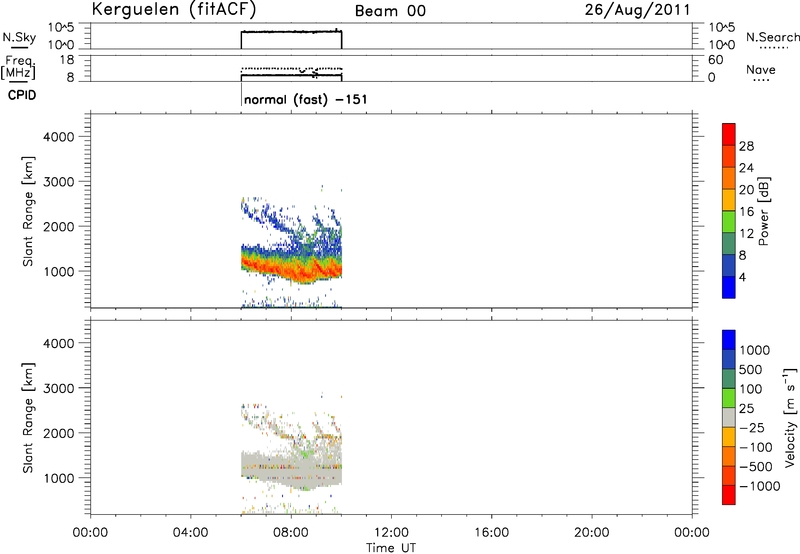Pick the bright blue bottom Power colorbar segment
The image size is (800, 554).
coord(729,287)
